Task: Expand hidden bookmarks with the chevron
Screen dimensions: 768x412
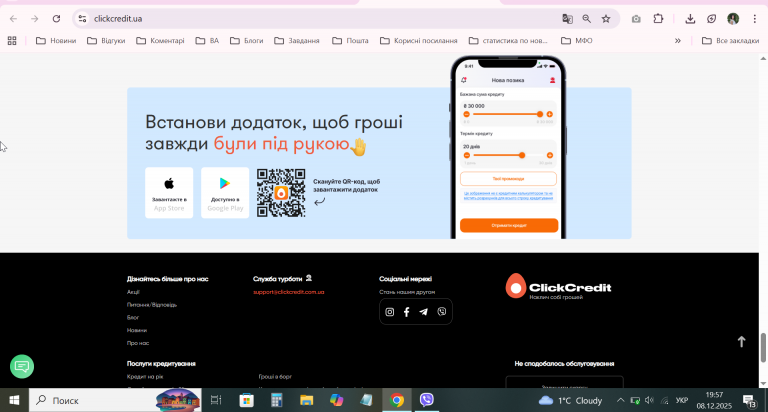Action: pos(678,41)
